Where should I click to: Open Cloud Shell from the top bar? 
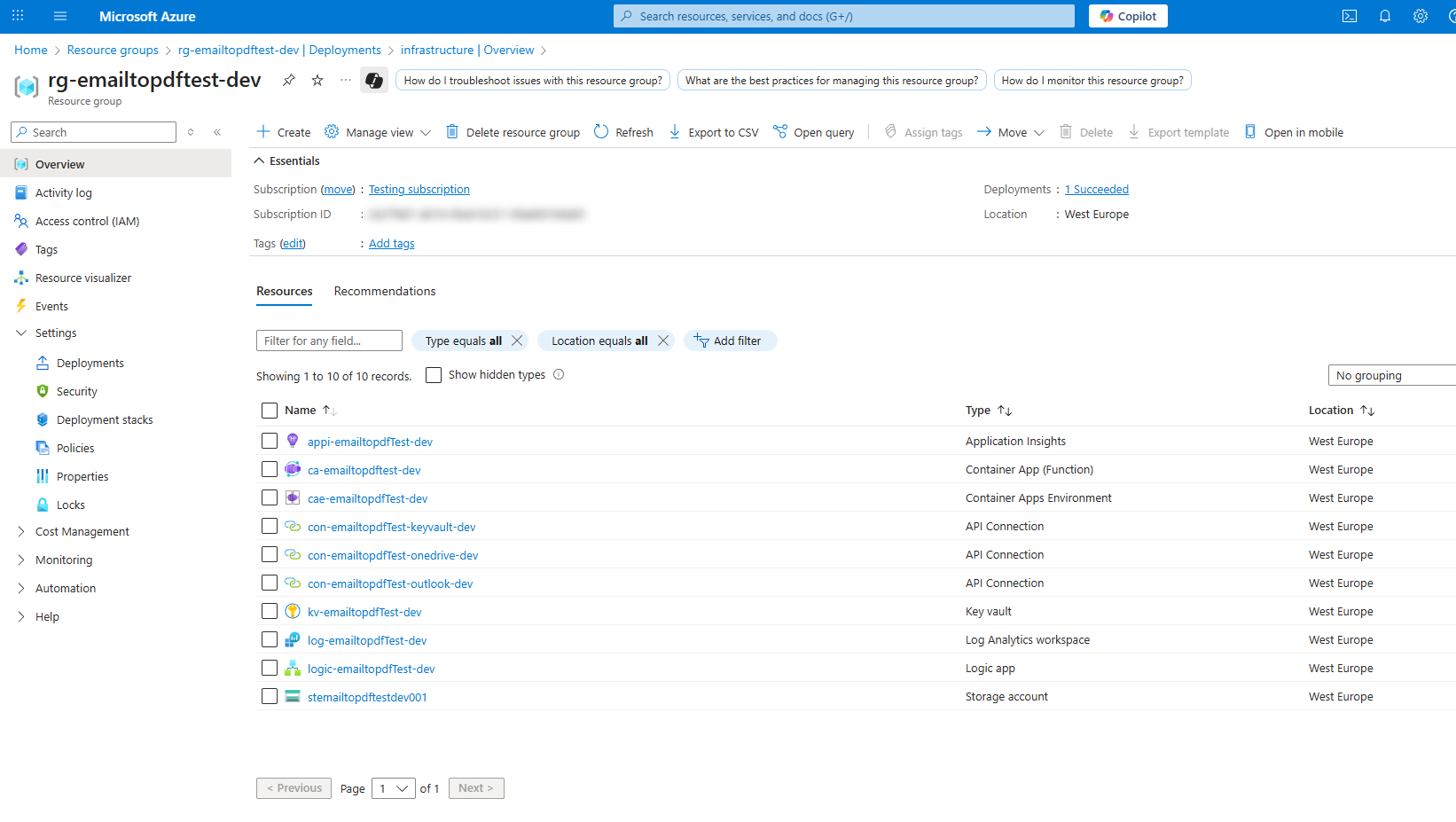point(1350,16)
